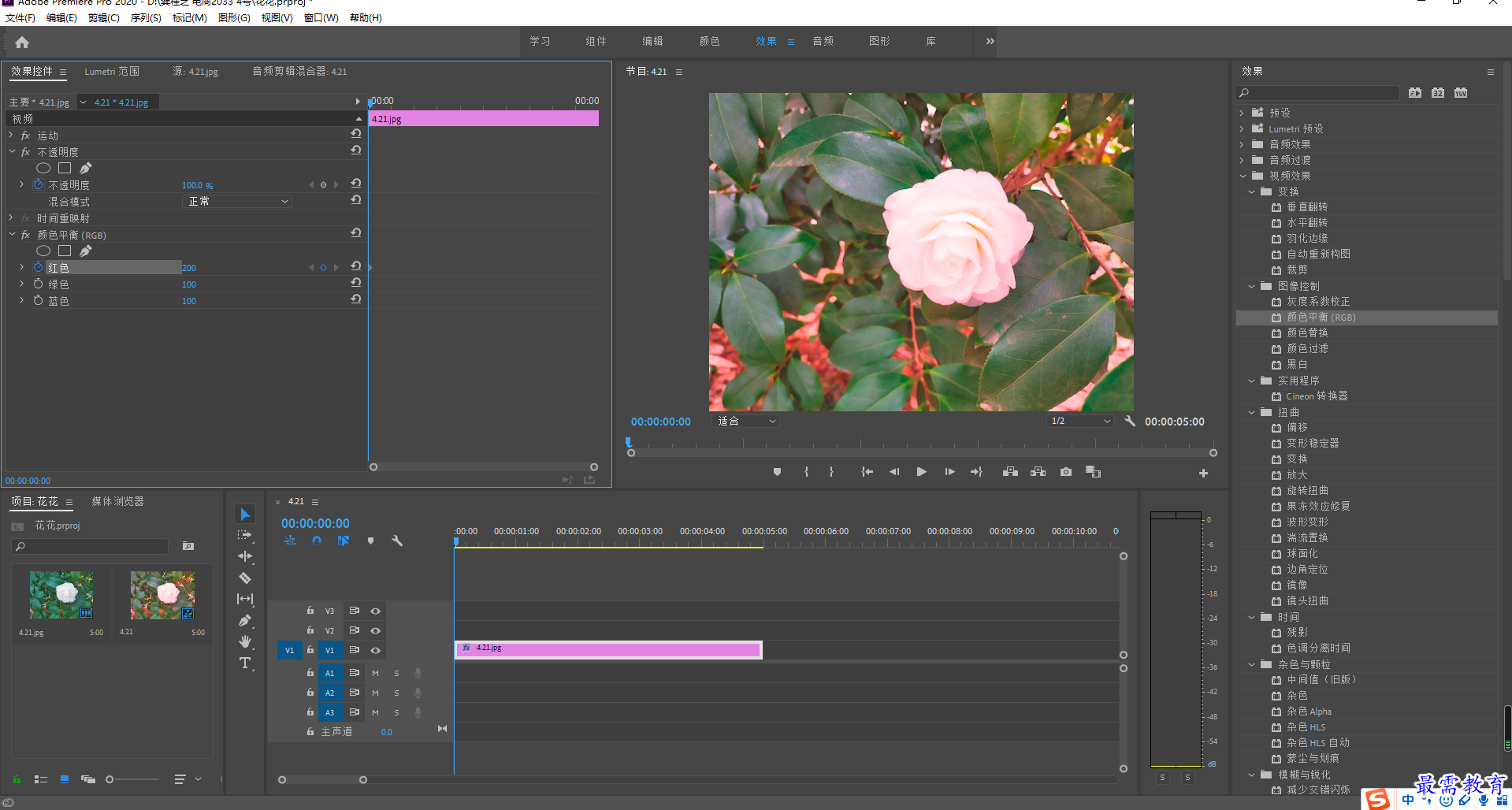
Task: Open the 文件(F) menu
Action: point(20,17)
